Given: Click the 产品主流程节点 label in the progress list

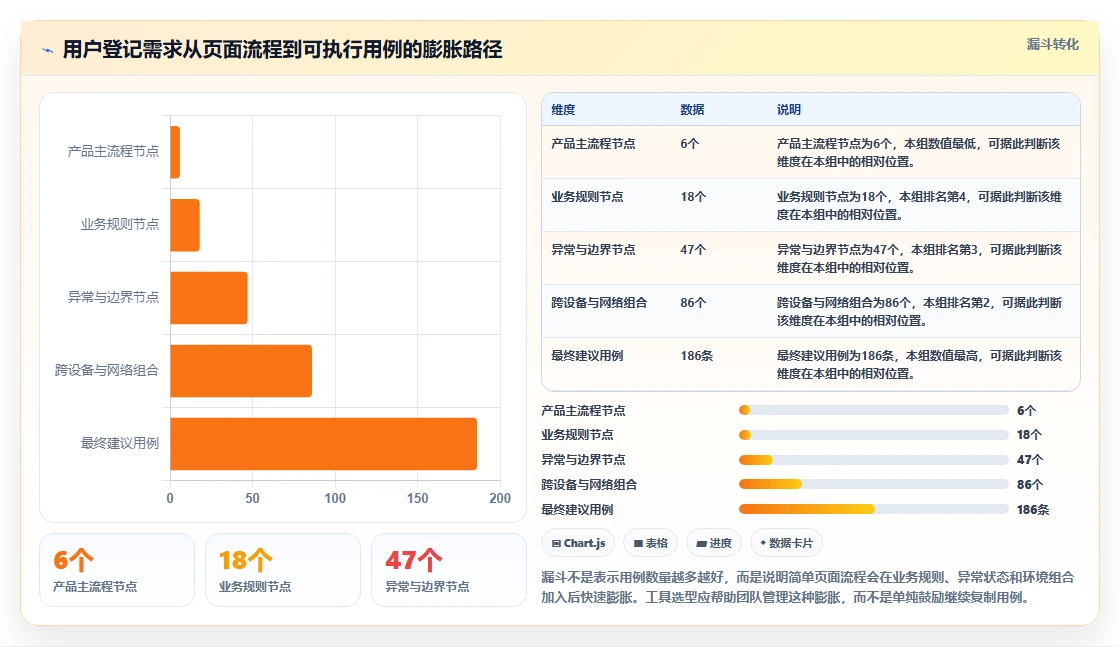Looking at the screenshot, I should click(x=583, y=411).
